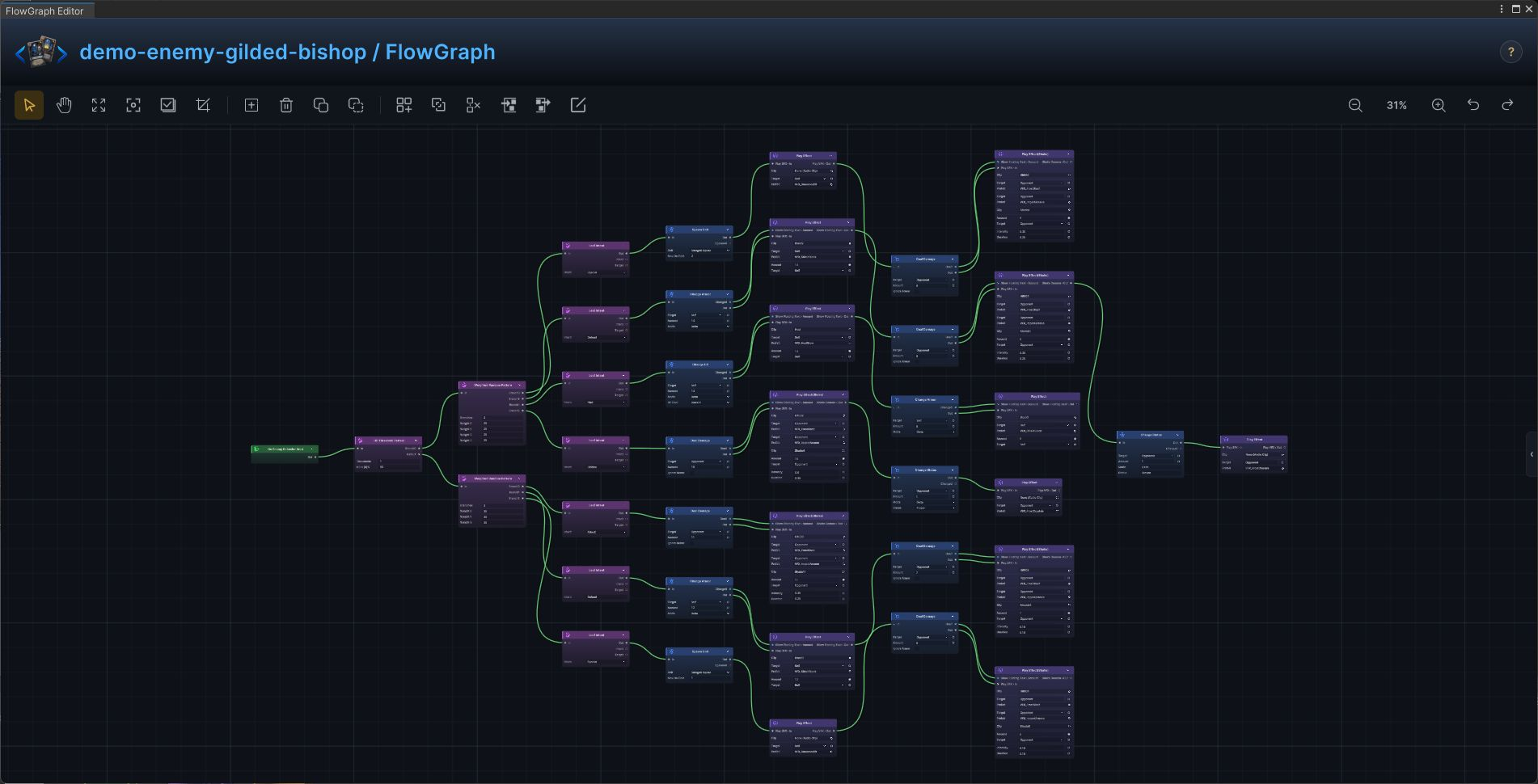Click the add group grid-plus icon
The height and width of the screenshot is (784, 1538).
(x=404, y=105)
